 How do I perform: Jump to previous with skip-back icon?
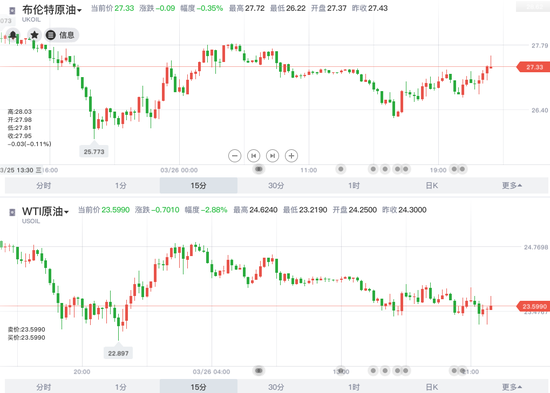[254, 155]
